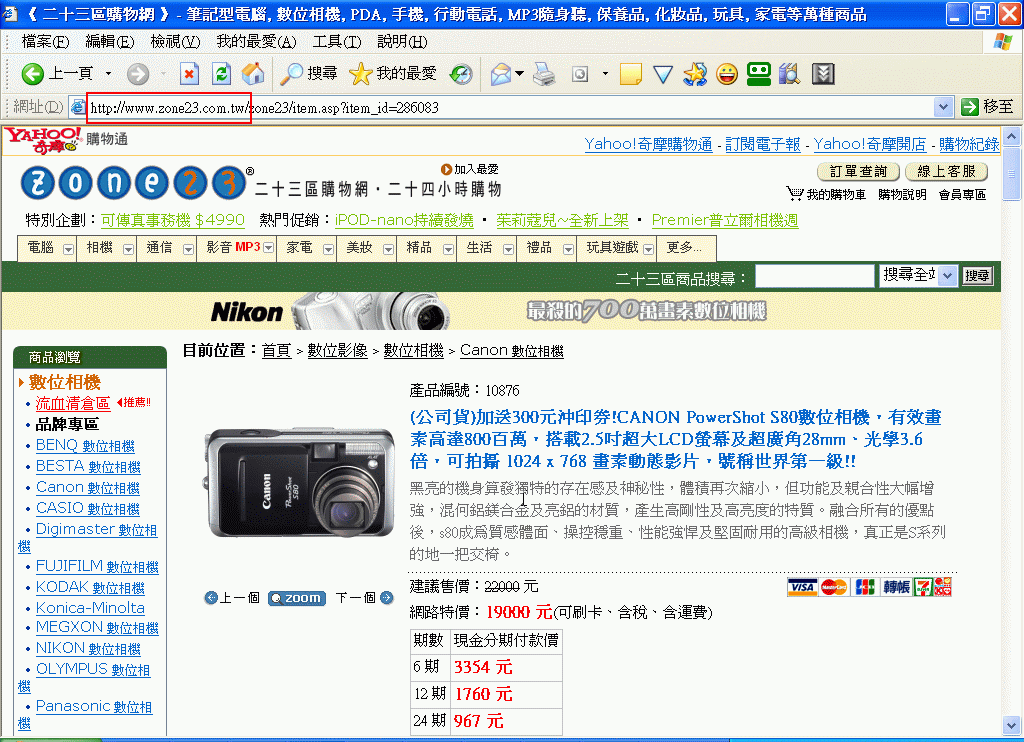Open the 搜尋全站 search scope dropdown
The height and width of the screenshot is (742, 1024).
948,276
